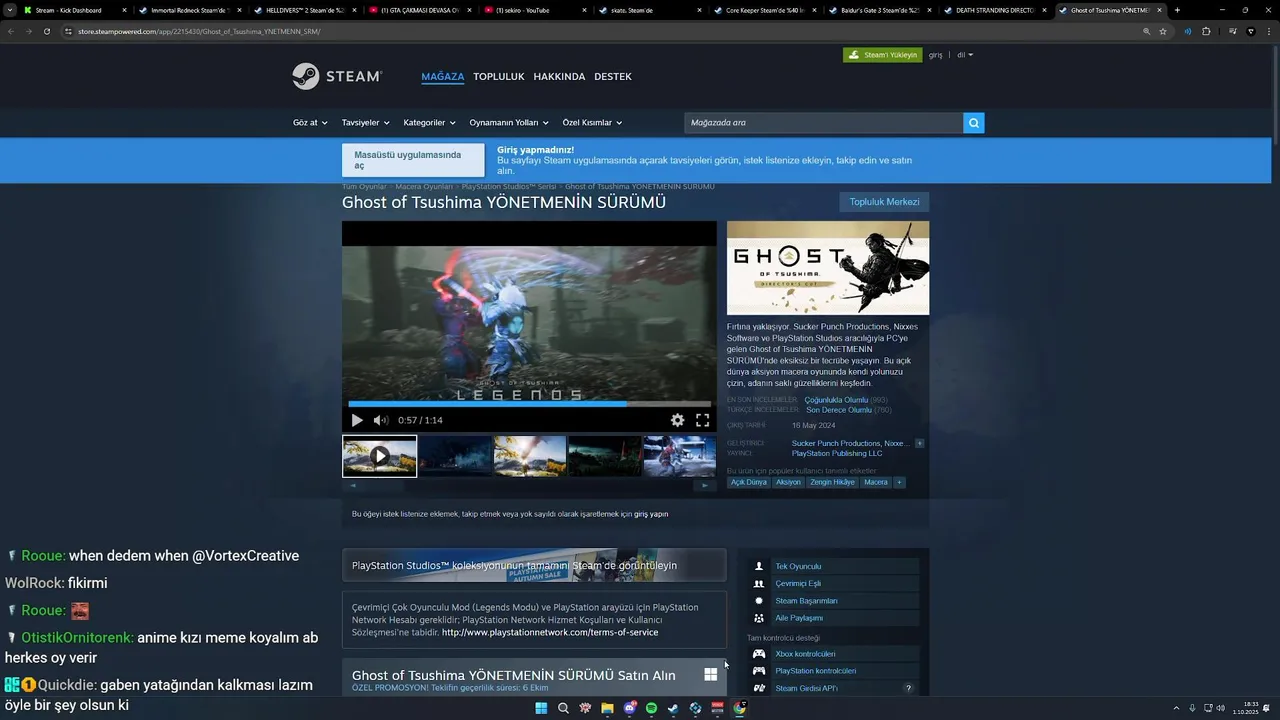Select the fifth screenshot thumbnail

tap(680, 456)
